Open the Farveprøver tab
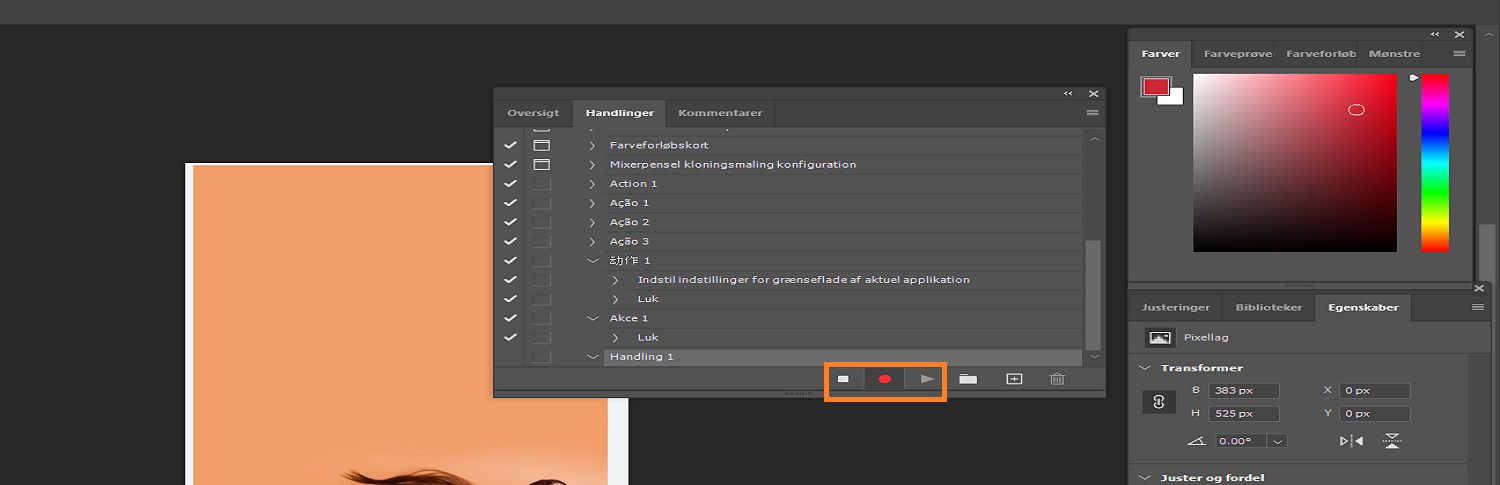 click(1237, 54)
